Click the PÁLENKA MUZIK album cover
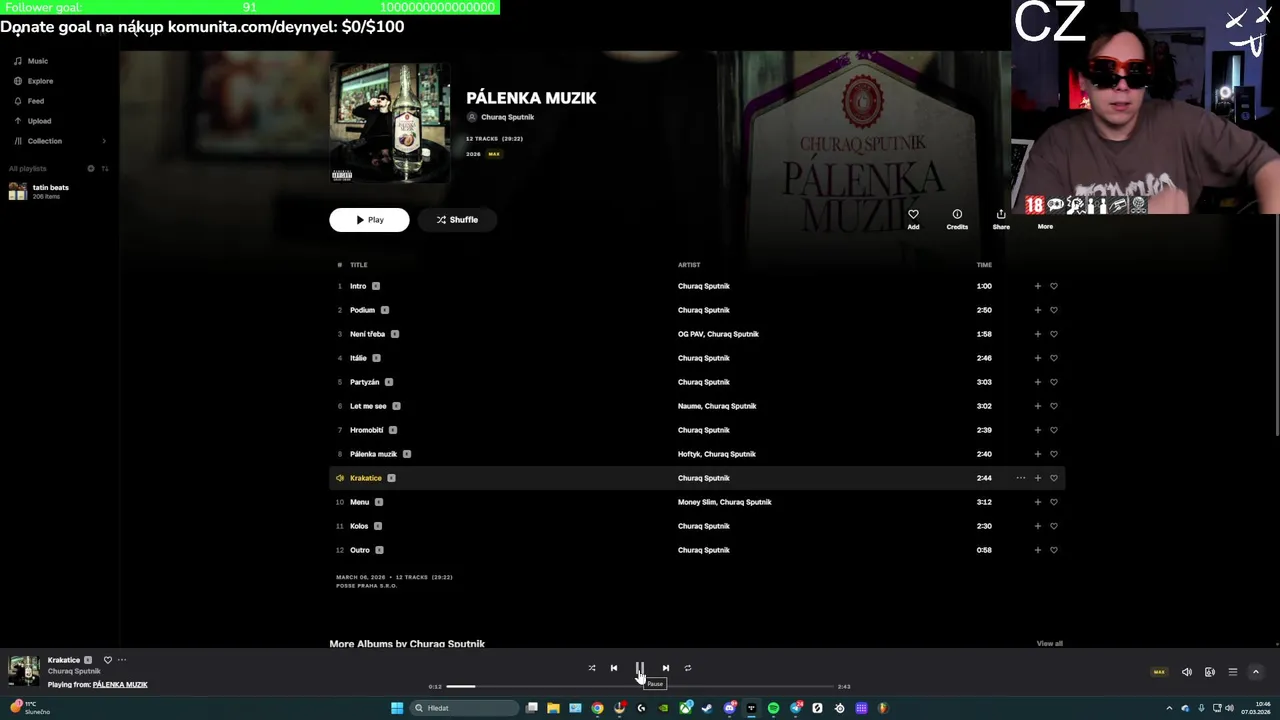The height and width of the screenshot is (720, 1280). point(390,123)
